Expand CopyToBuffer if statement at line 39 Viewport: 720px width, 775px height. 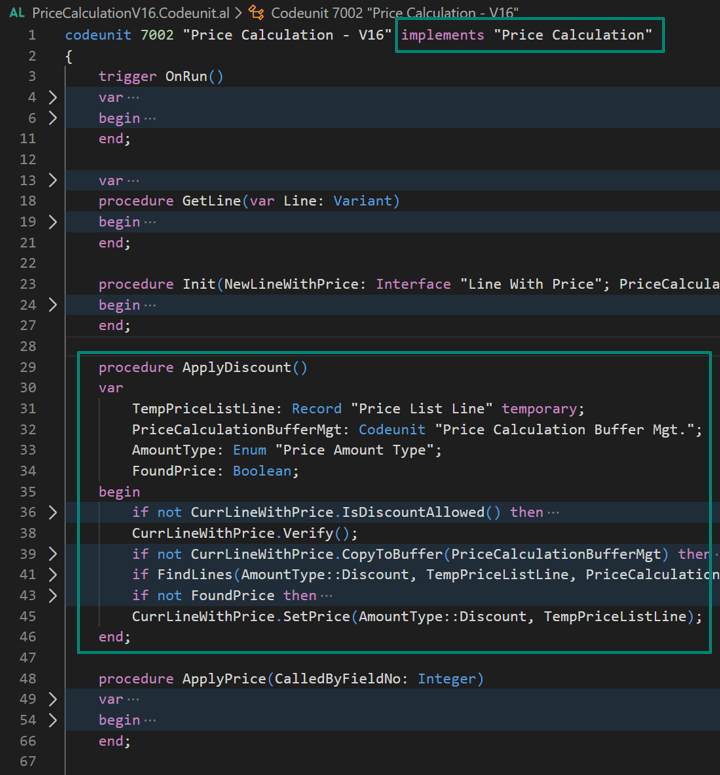click(x=52, y=554)
